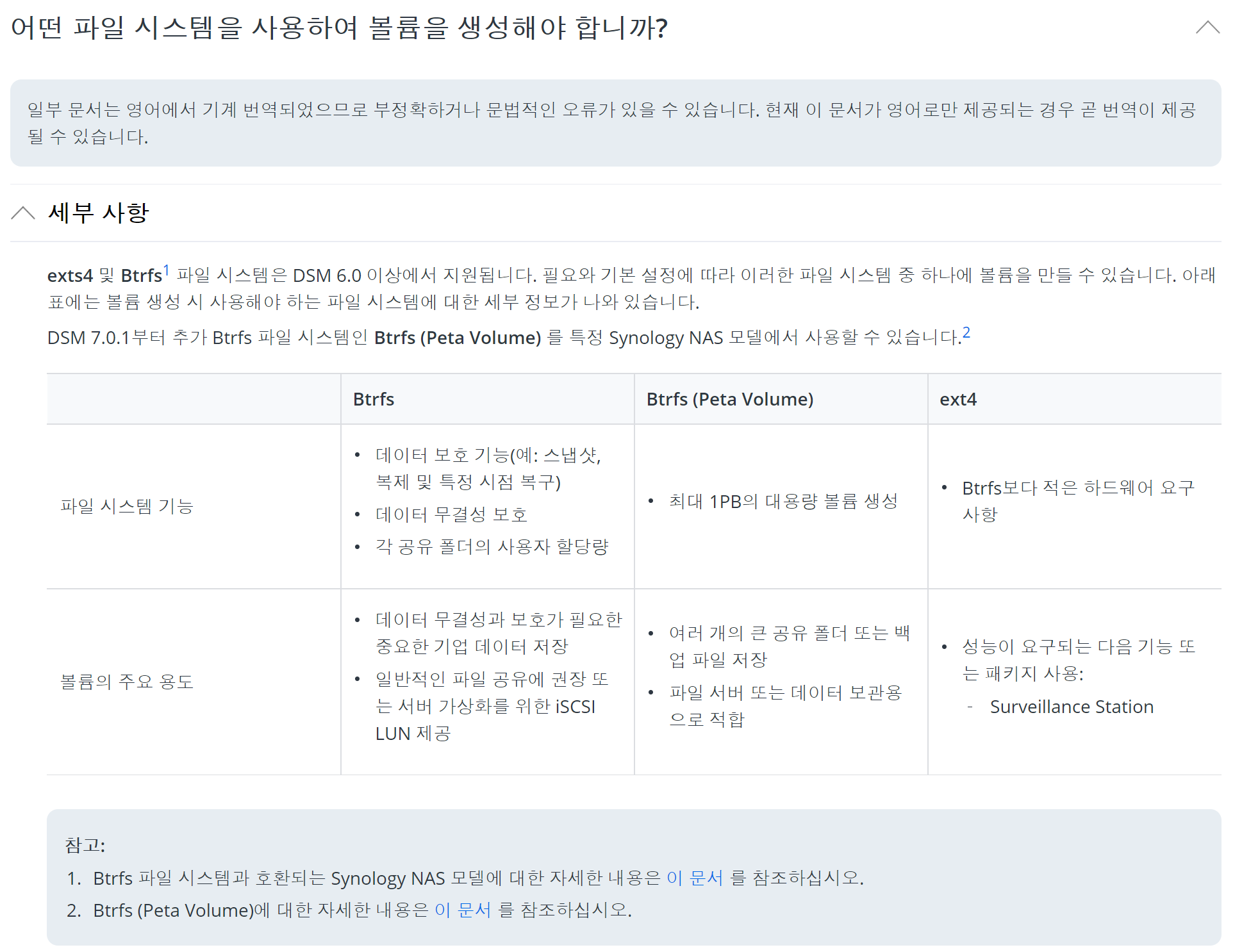This screenshot has width=1251, height=952.
Task: Open 이 문서 link about Btrfs (Peta Volume)
Action: coord(462,910)
